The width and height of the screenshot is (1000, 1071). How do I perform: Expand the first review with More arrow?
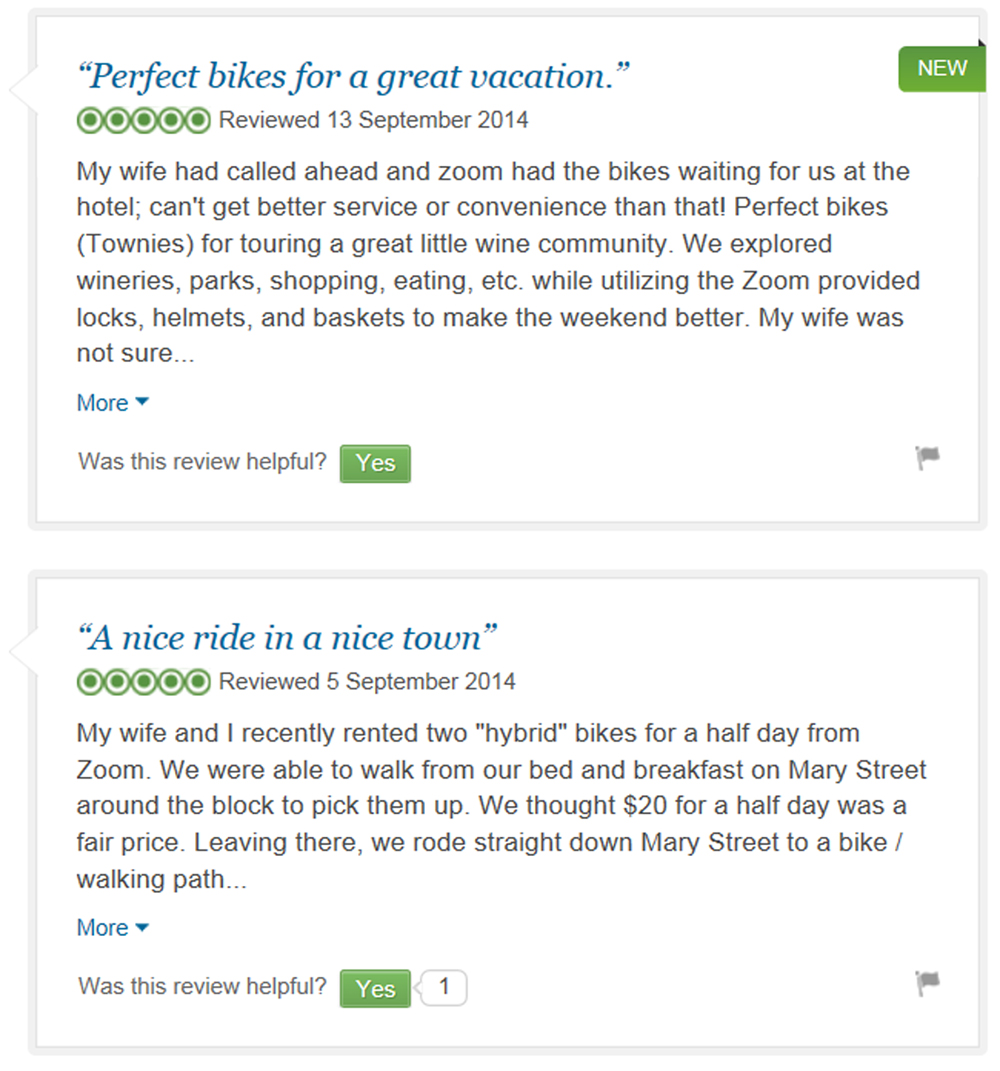(113, 402)
